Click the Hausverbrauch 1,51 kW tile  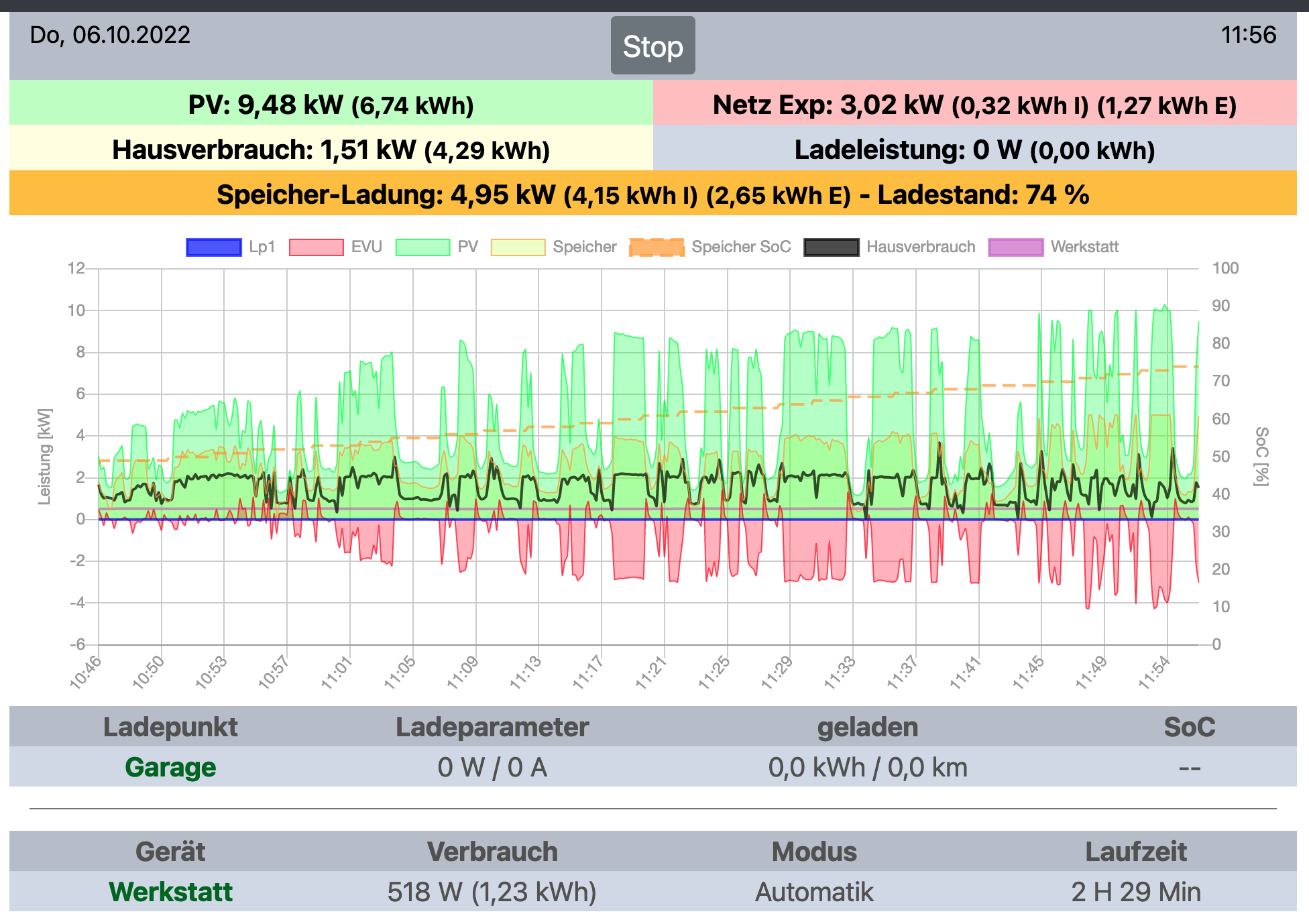(331, 150)
